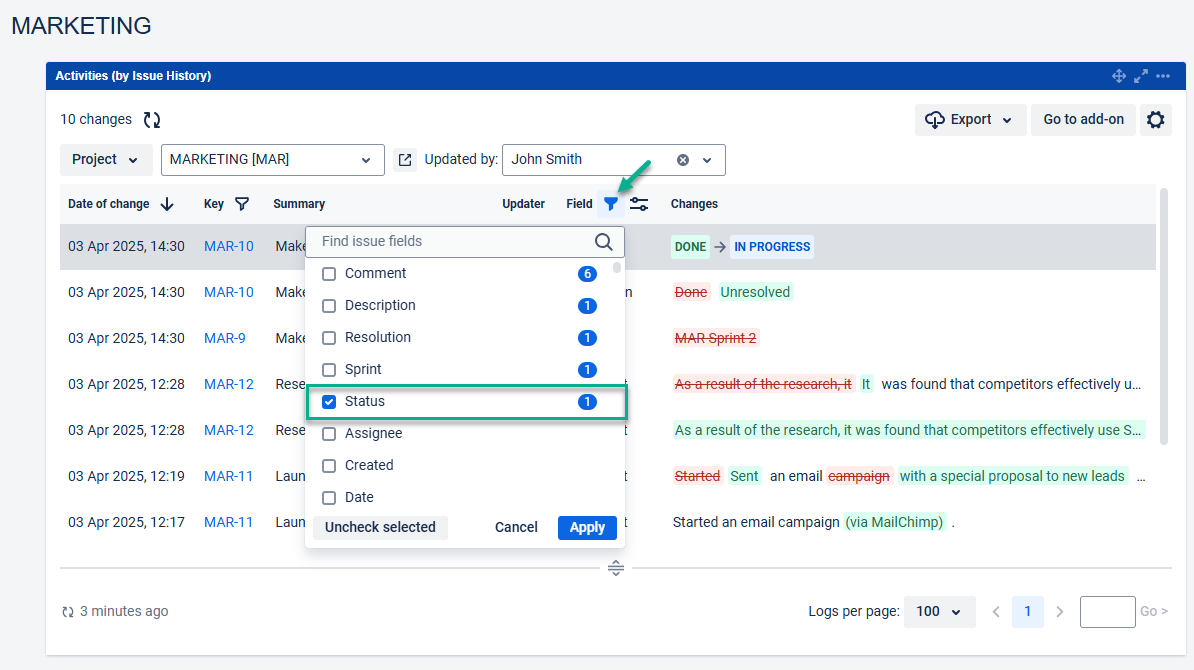The image size is (1194, 670).
Task: Open the Logs per page dropdown
Action: pyautogui.click(x=939, y=612)
